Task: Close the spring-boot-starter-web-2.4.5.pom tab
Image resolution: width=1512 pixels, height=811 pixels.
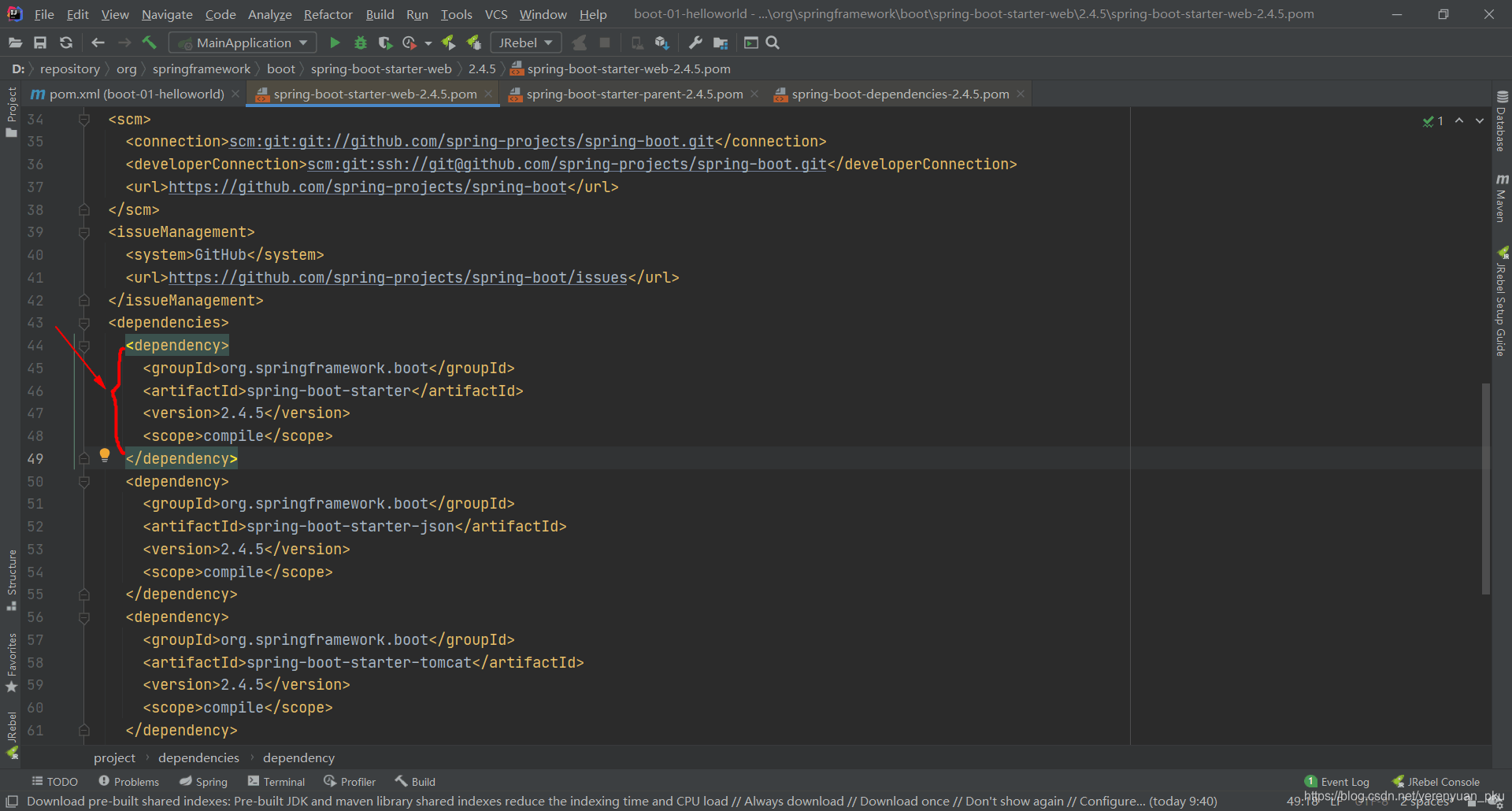Action: point(488,94)
